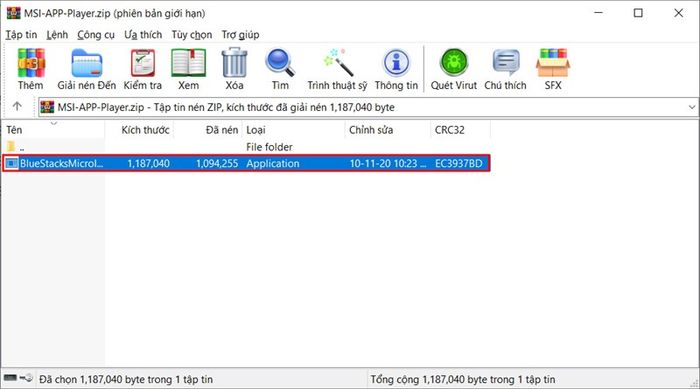Open the Thông tin info icon

tap(396, 63)
